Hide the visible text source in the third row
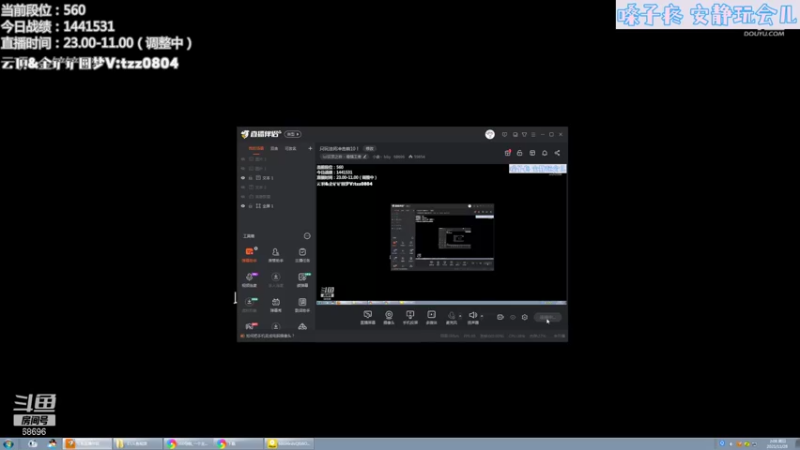 click(243, 178)
